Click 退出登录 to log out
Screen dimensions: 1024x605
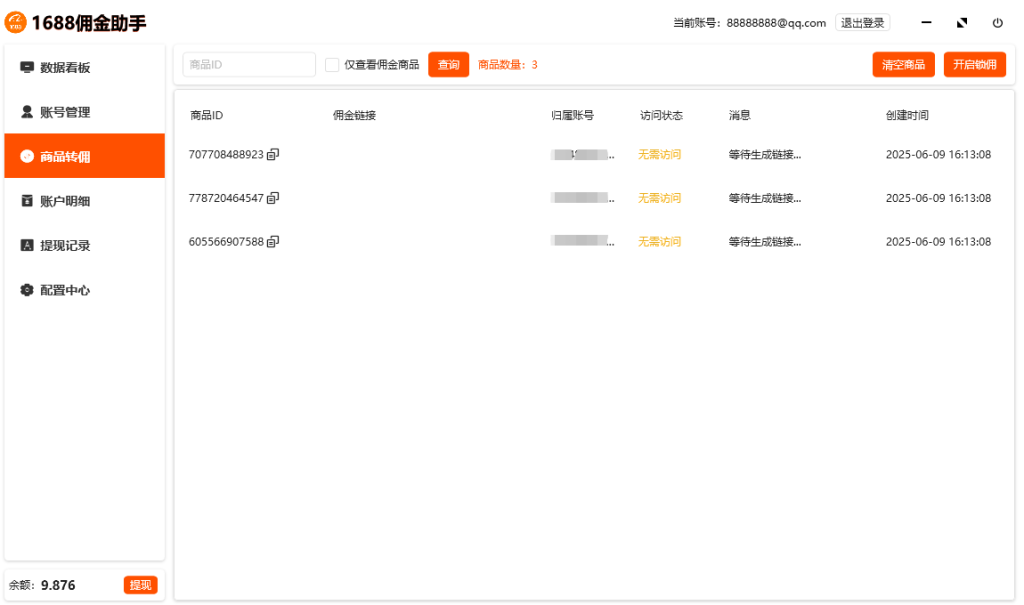pyautogui.click(x=862, y=23)
